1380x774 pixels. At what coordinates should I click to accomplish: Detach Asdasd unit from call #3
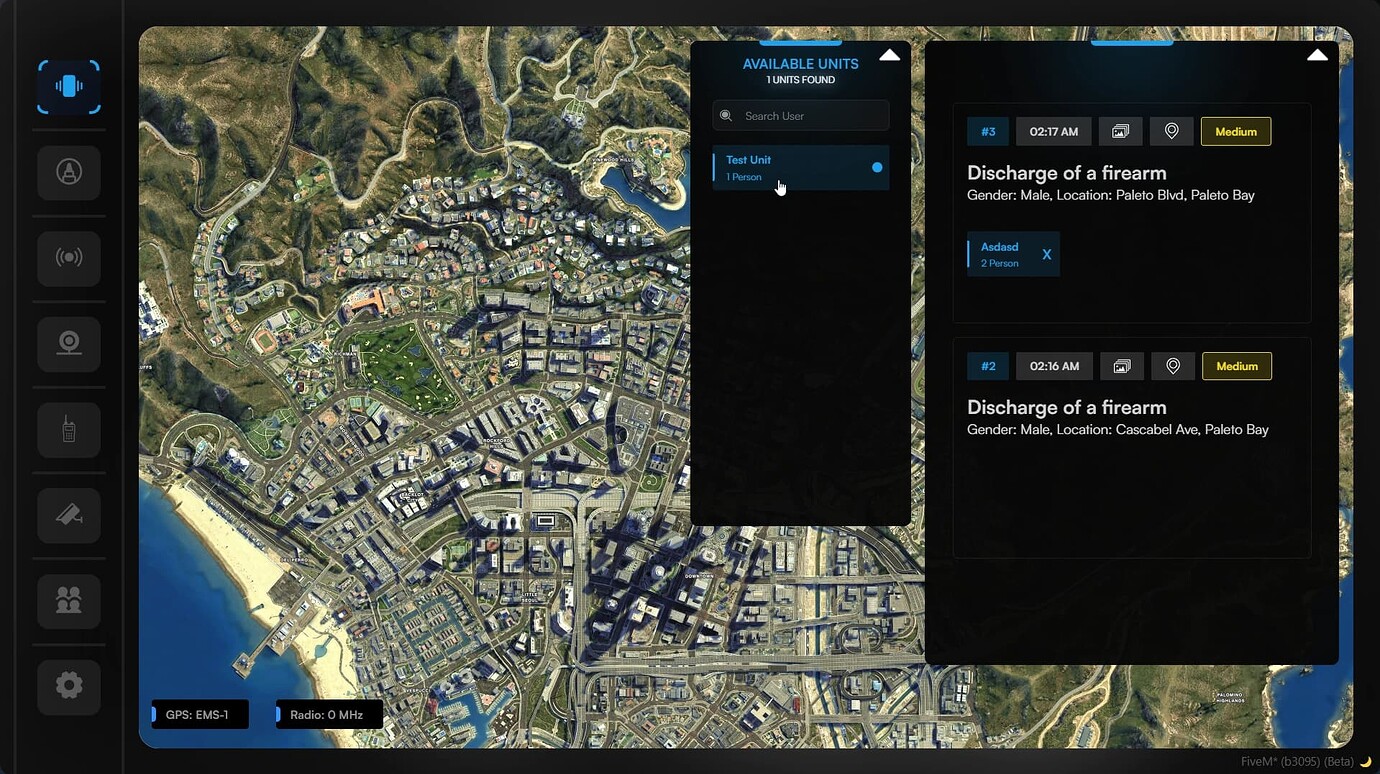[x=1046, y=254]
